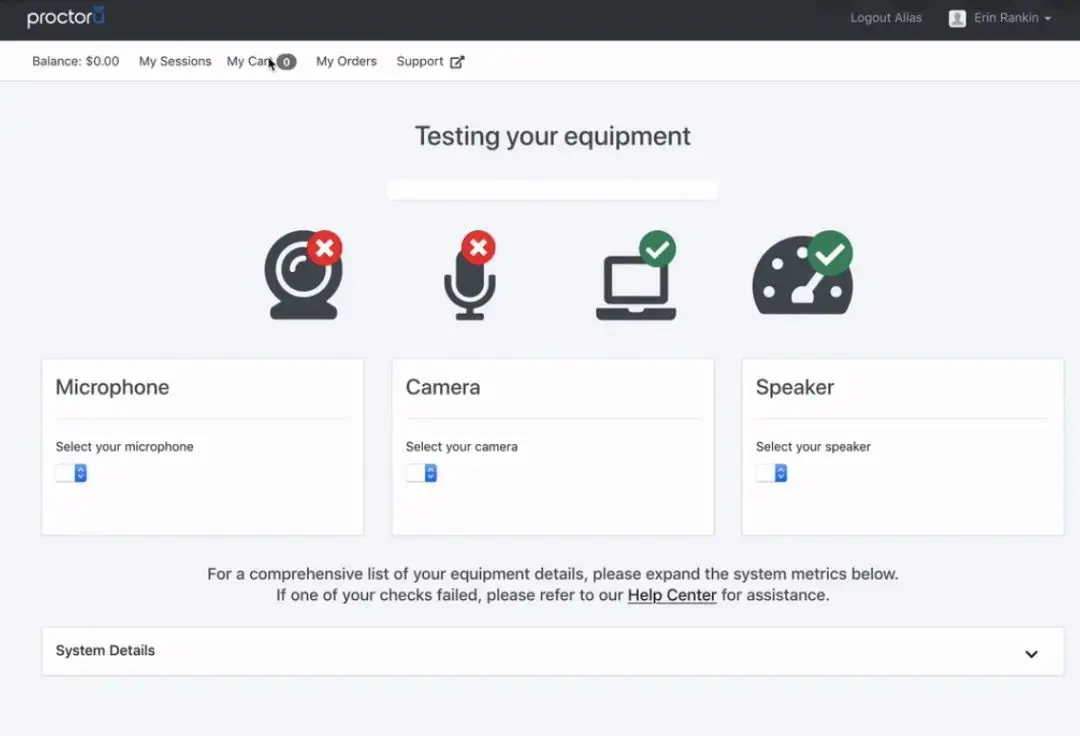Expand the System Details chevron
The width and height of the screenshot is (1080, 736).
[1031, 654]
